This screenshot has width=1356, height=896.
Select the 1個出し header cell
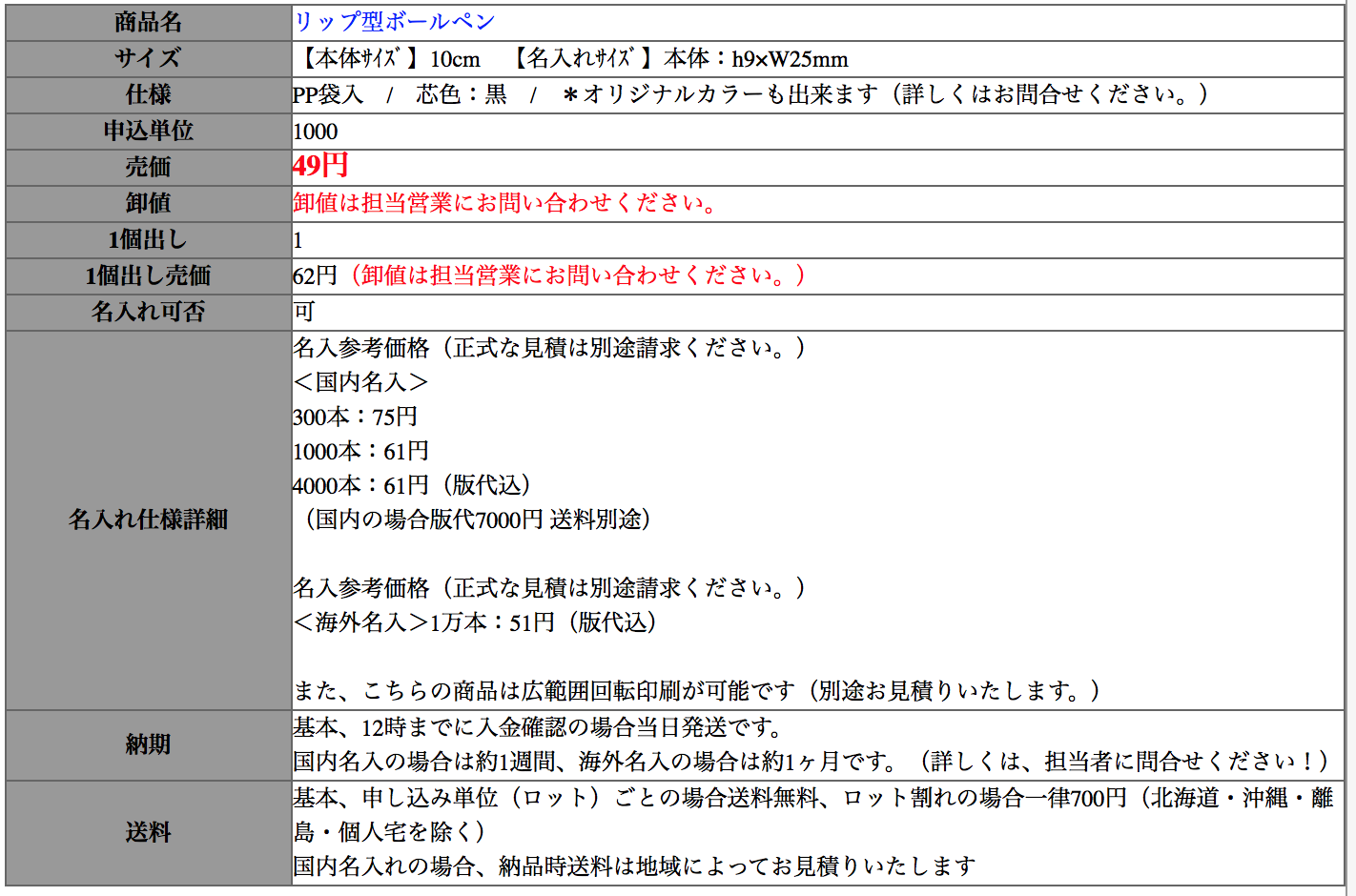point(149,240)
